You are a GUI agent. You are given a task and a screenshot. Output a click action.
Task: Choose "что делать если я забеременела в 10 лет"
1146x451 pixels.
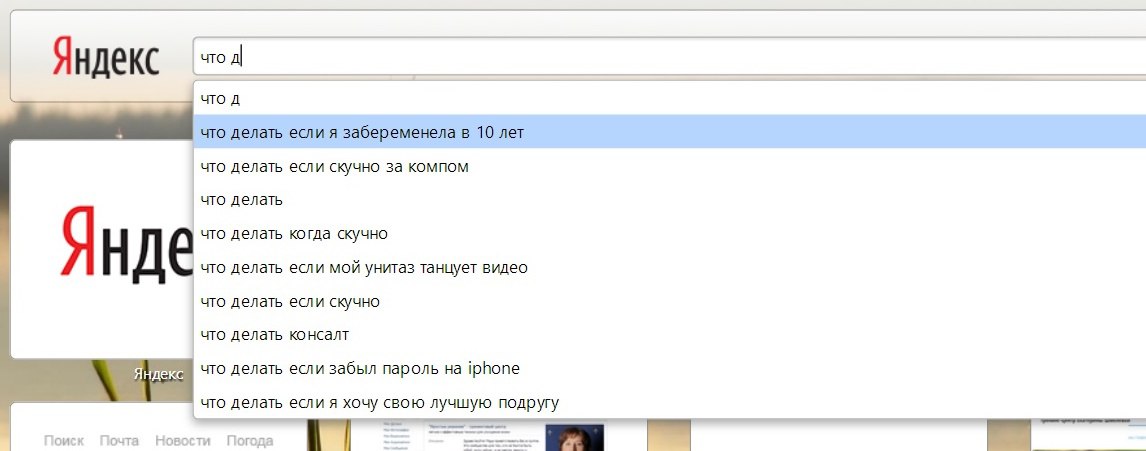[669, 132]
